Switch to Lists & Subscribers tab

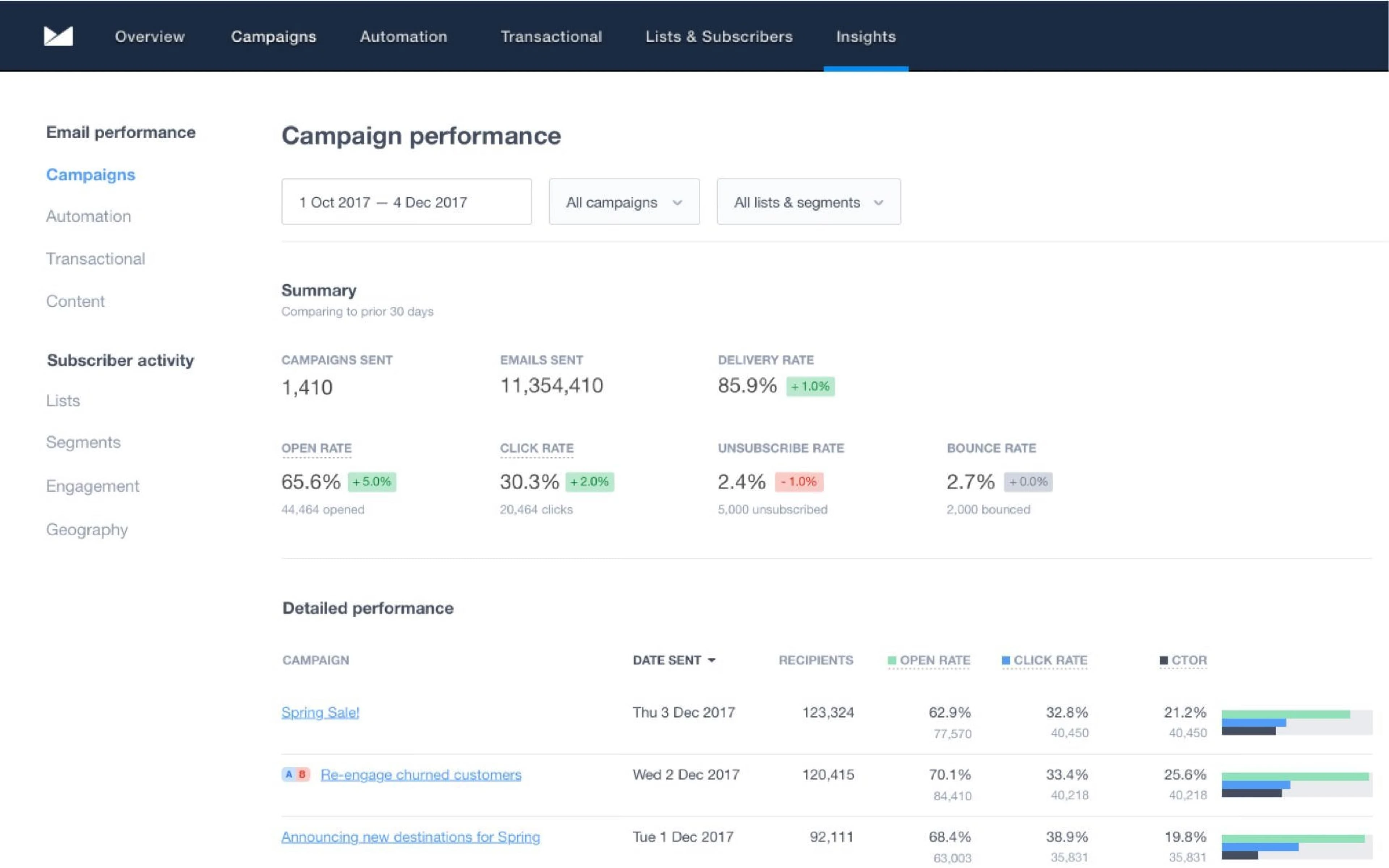tap(719, 37)
